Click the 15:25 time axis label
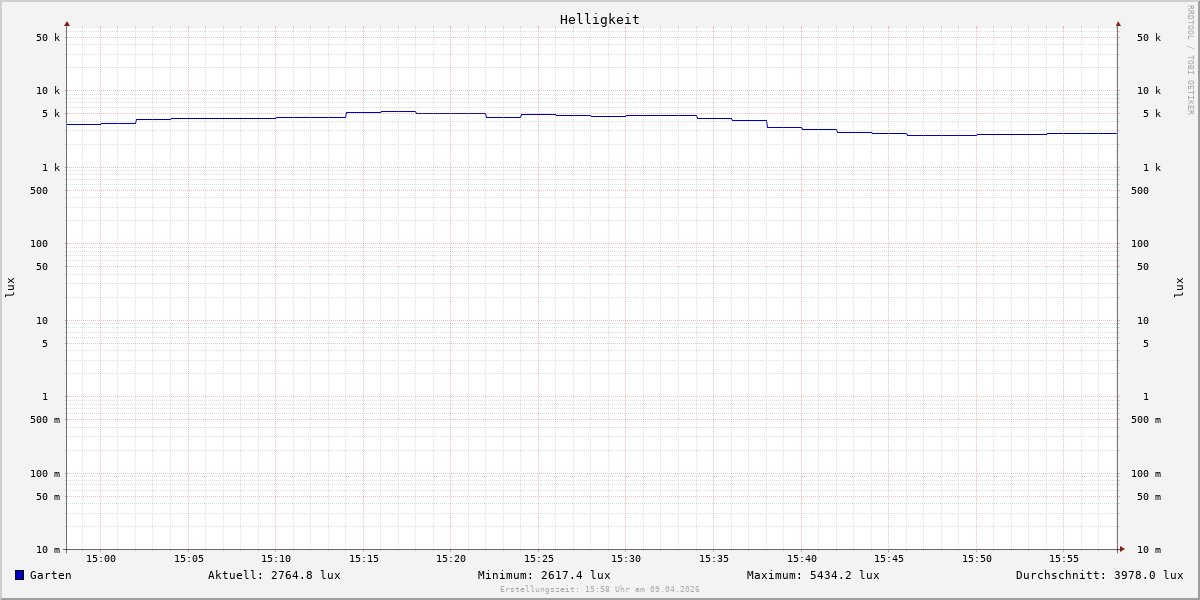This screenshot has height=600, width=1200. [539, 558]
